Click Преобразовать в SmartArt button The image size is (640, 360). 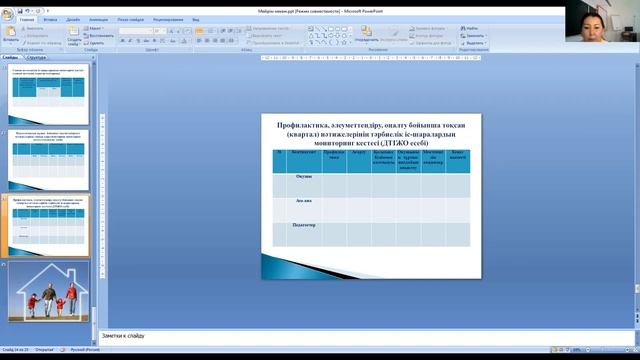(x=273, y=43)
